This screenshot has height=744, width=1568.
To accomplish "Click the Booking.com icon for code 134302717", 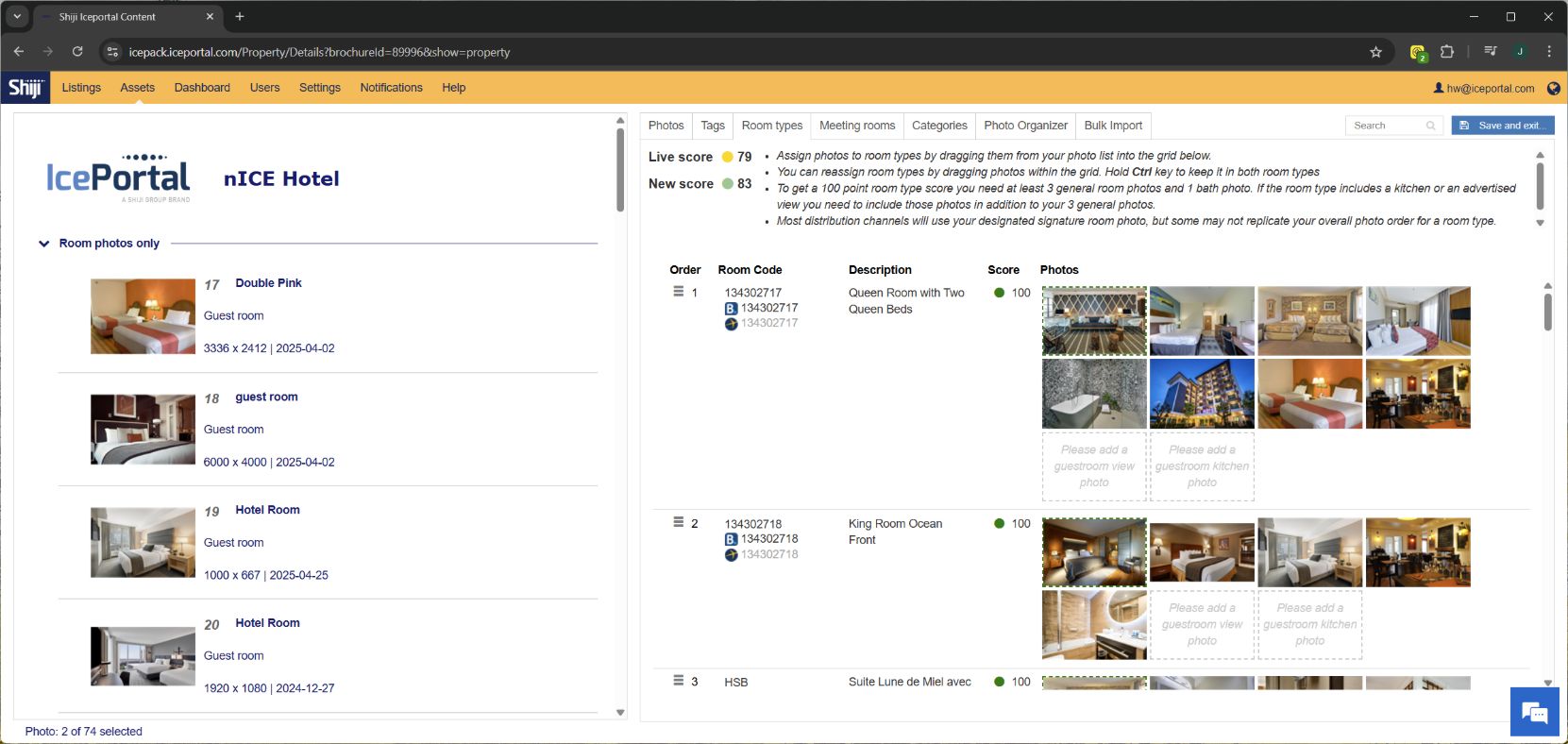I will pos(731,309).
